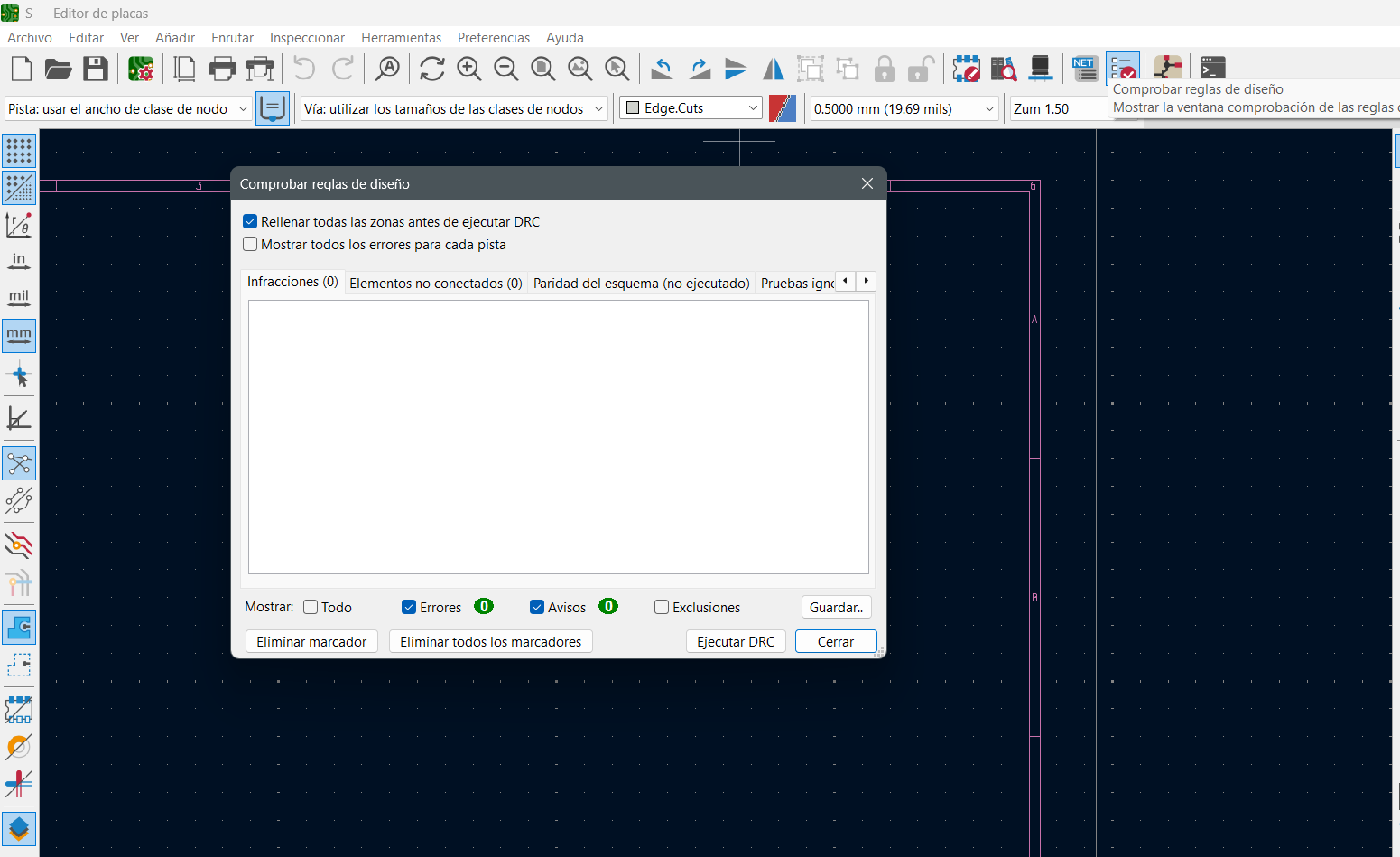The width and height of the screenshot is (1400, 857).
Task: Open board setup gear icon
Action: [x=140, y=69]
